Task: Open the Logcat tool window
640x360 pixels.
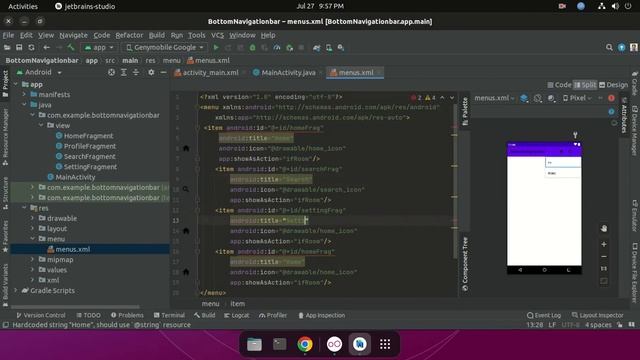Action: tap(237, 315)
